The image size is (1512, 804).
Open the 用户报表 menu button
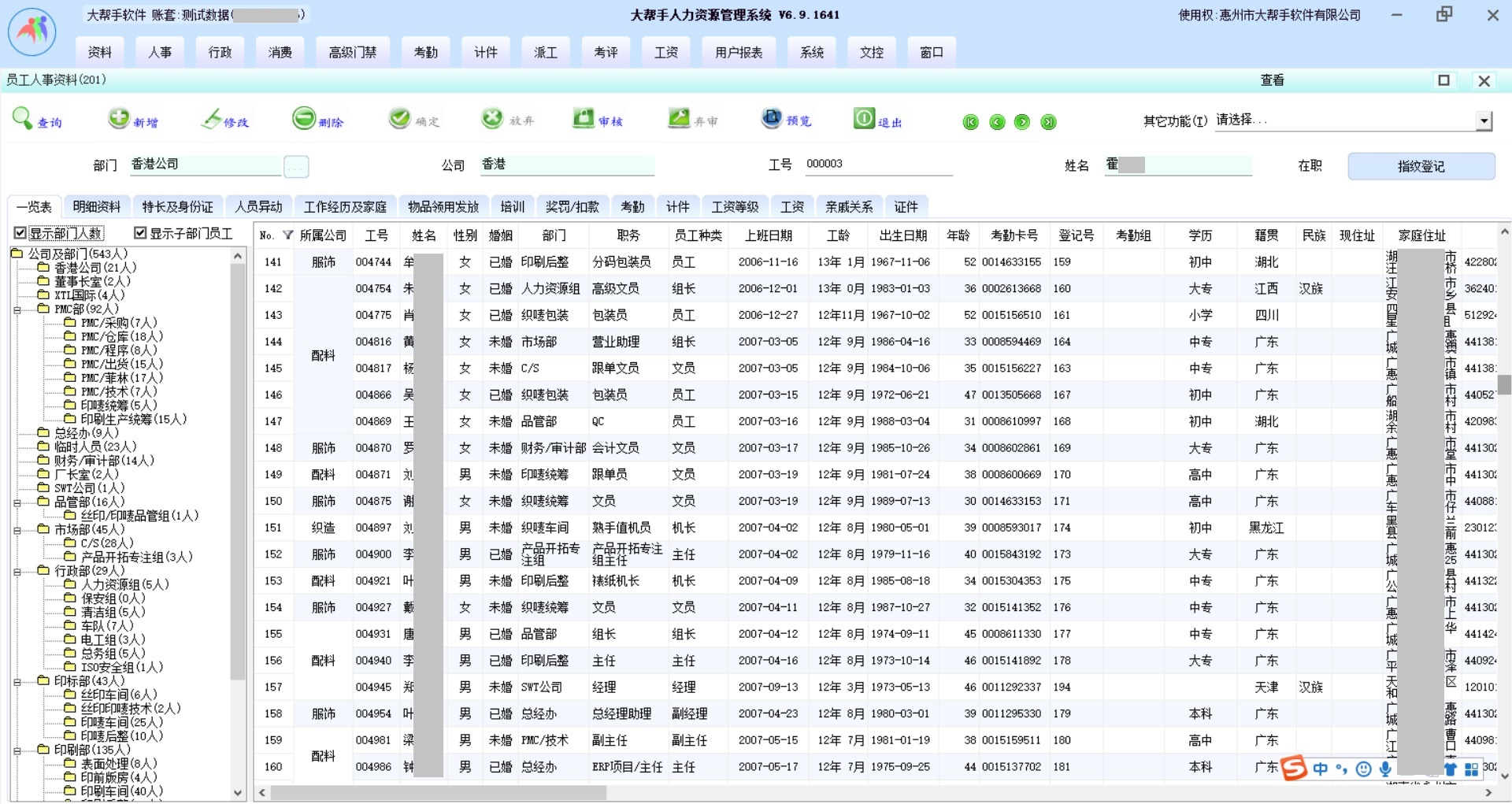[739, 52]
